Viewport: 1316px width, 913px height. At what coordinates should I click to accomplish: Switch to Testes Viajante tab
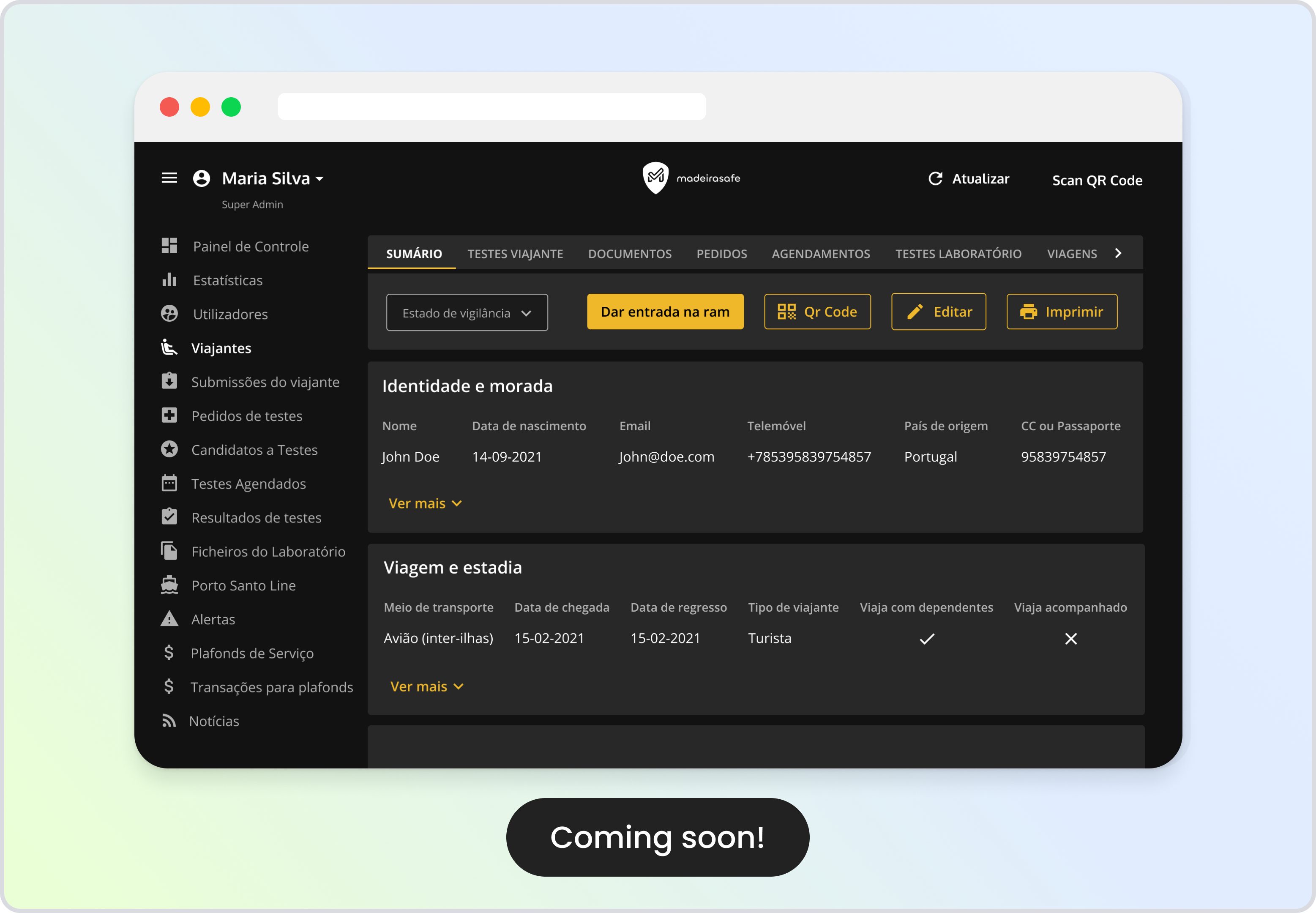[x=515, y=254]
